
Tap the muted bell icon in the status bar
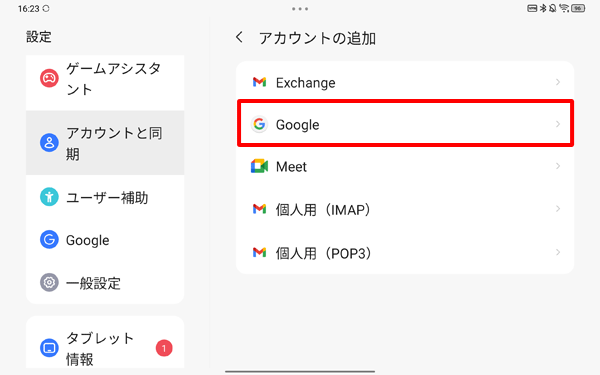(x=553, y=8)
